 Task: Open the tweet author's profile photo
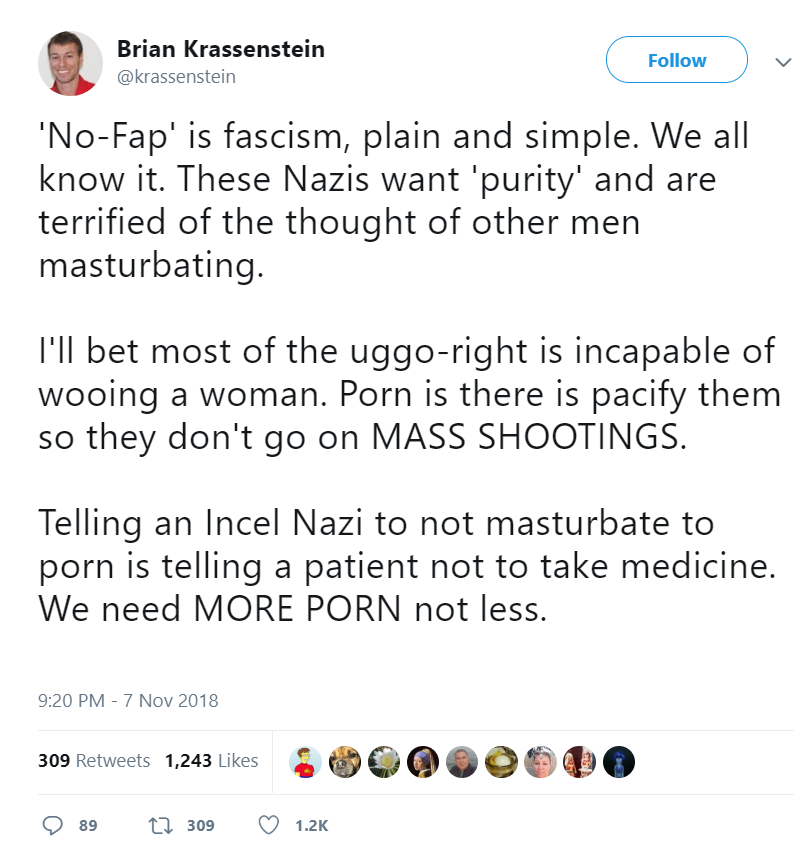(70, 62)
